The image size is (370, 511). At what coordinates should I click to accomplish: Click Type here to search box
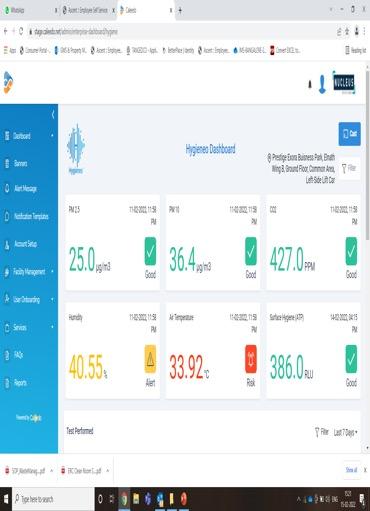coord(53,499)
